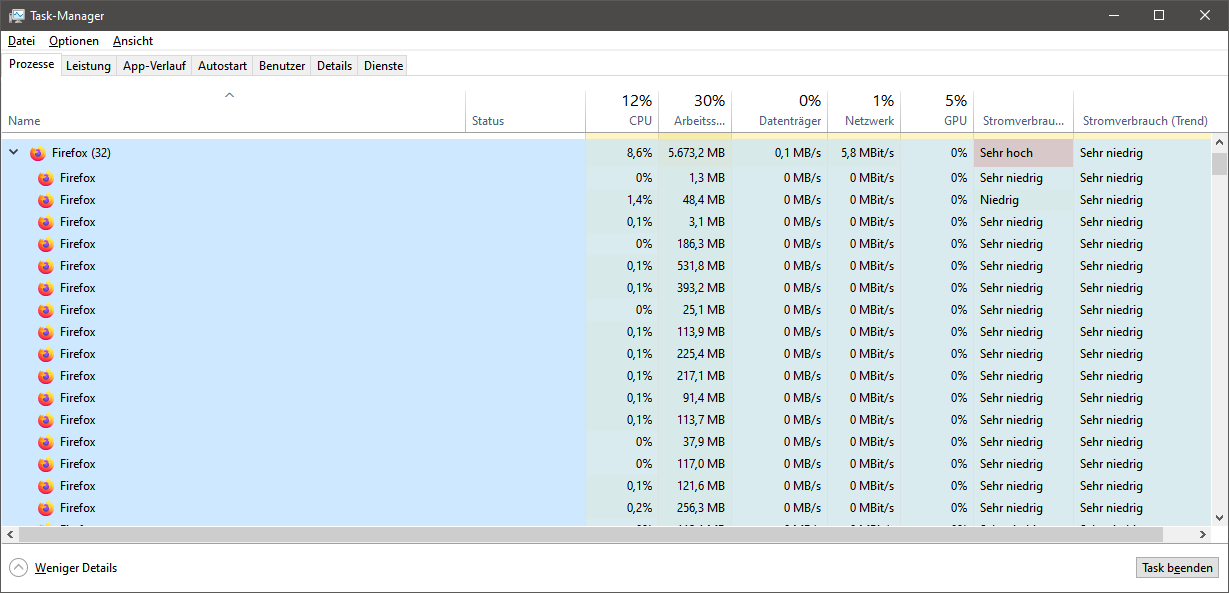Screen dimensions: 1229x593
Task: Click the horizontal scrollbar thumb
Action: click(x=589, y=535)
